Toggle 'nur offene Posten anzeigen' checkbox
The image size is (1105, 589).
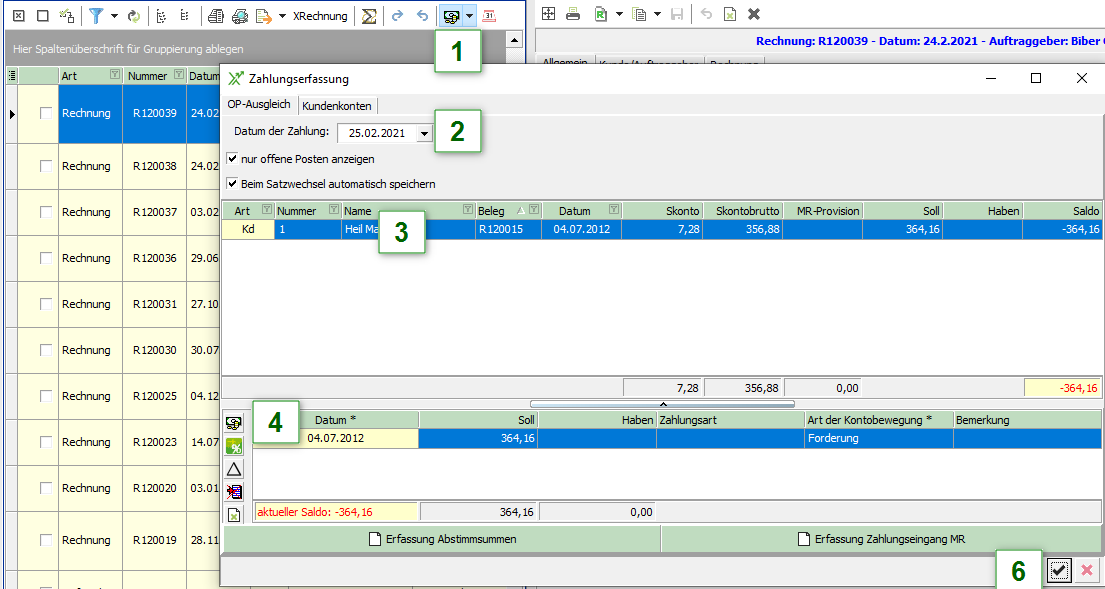233,159
